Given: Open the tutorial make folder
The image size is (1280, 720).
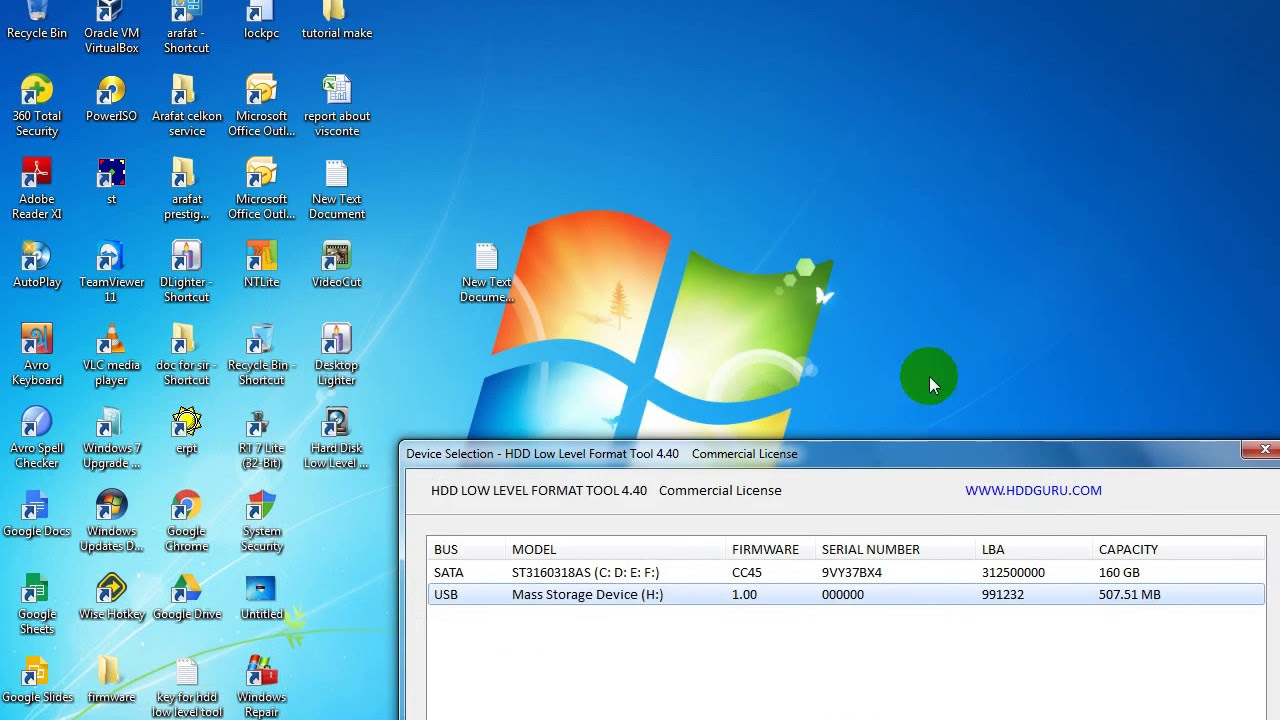Looking at the screenshot, I should (x=337, y=20).
